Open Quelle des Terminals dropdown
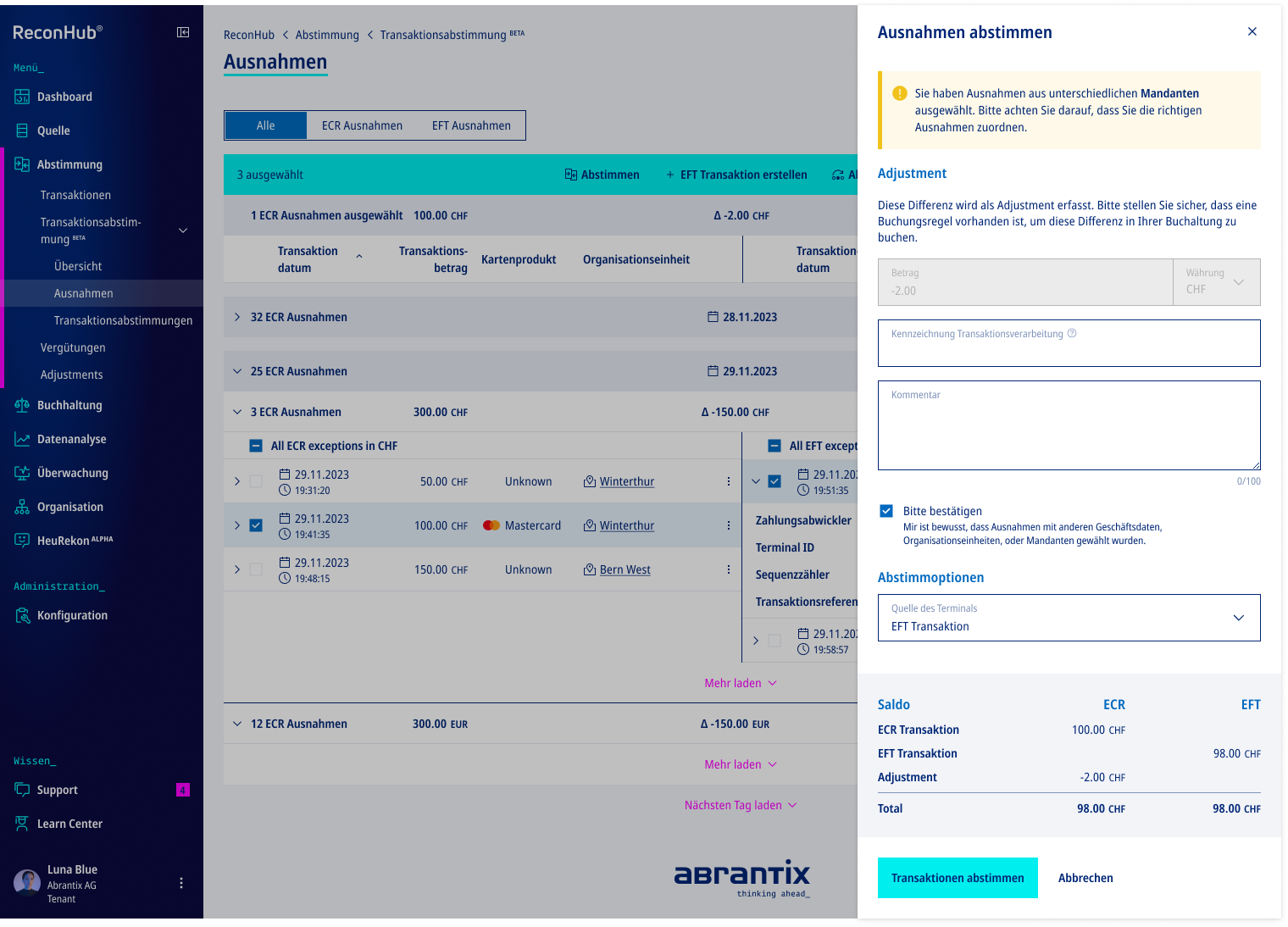This screenshot has width=1288, height=927. click(1069, 618)
